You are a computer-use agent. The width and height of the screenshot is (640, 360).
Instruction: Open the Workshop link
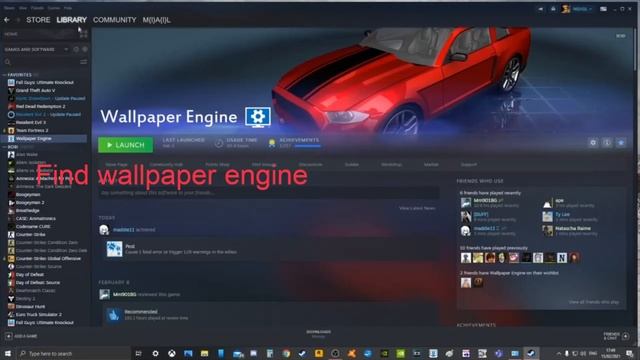click(x=391, y=164)
